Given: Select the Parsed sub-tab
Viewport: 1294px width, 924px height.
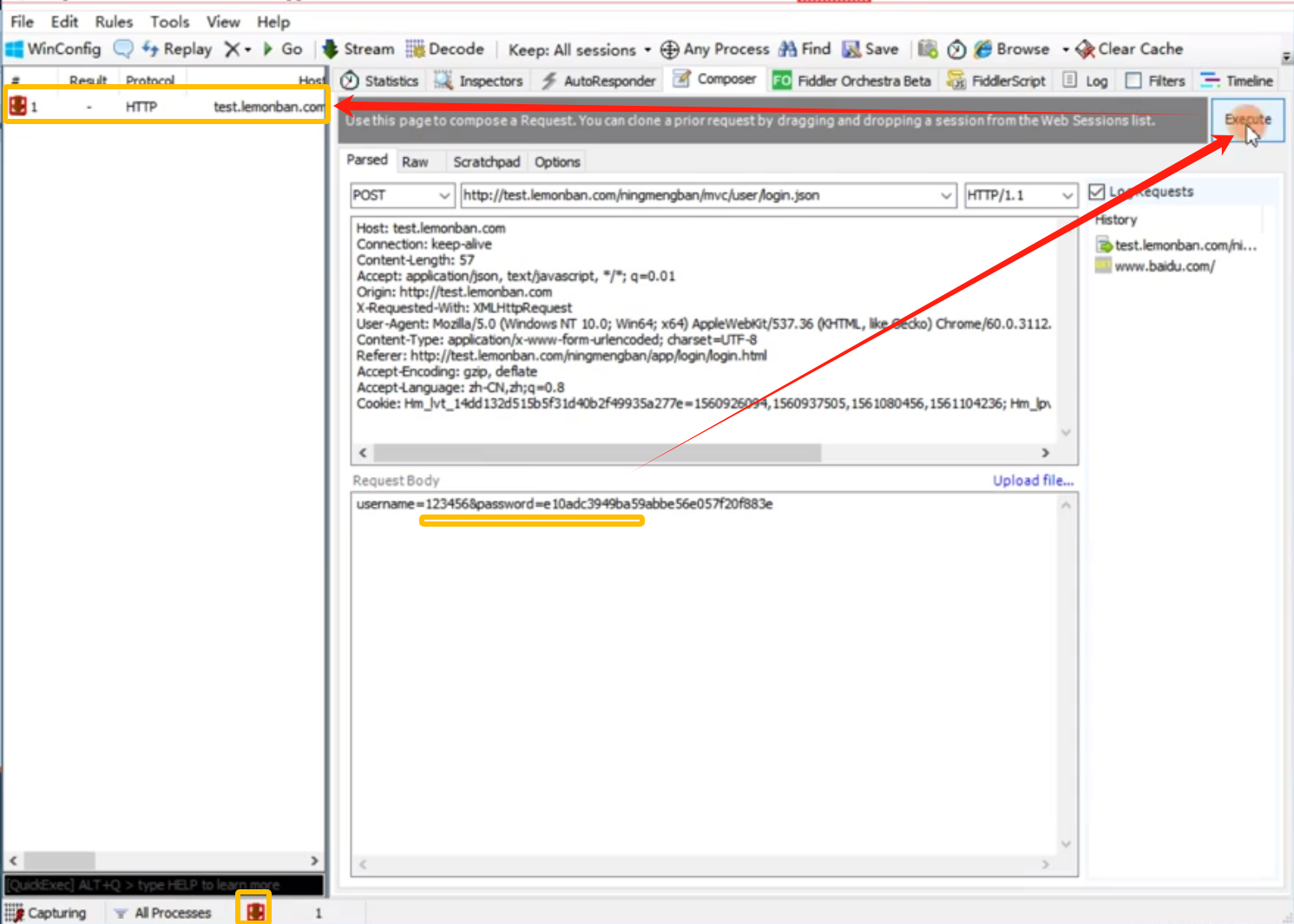Looking at the screenshot, I should coord(367,161).
